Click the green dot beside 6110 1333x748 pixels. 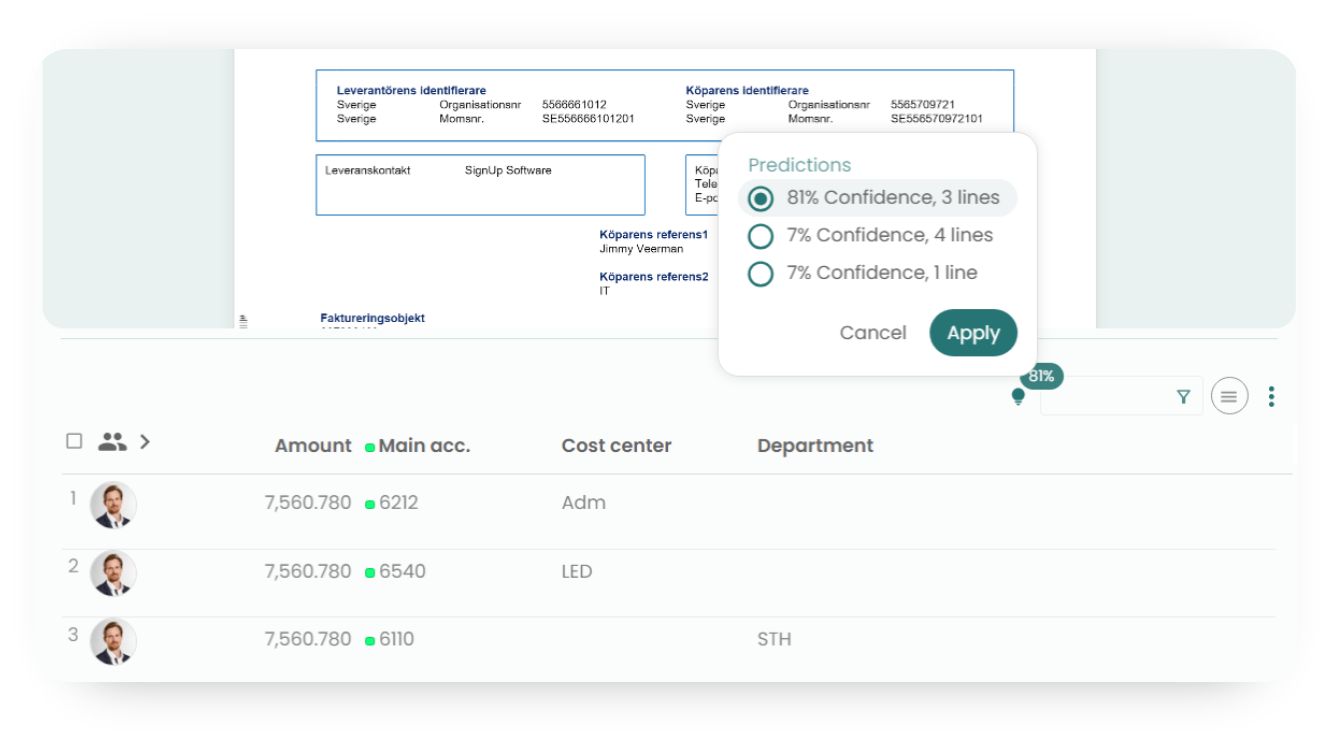pyautogui.click(x=370, y=640)
